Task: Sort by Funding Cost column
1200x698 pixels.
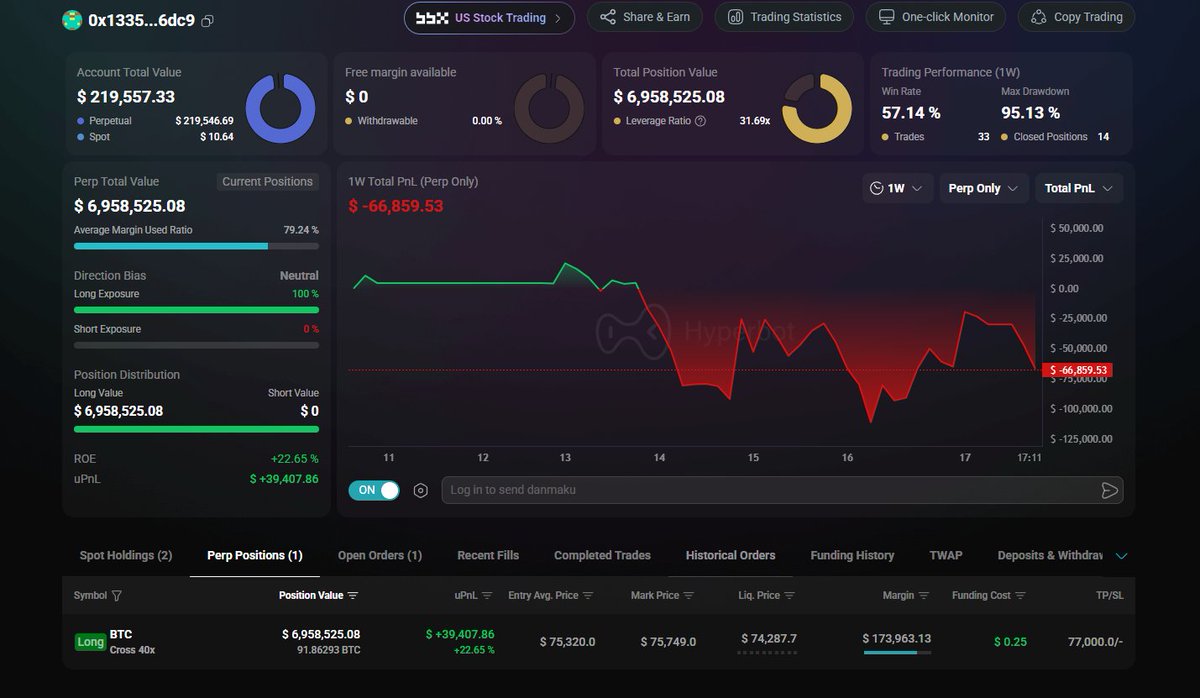Action: point(989,596)
